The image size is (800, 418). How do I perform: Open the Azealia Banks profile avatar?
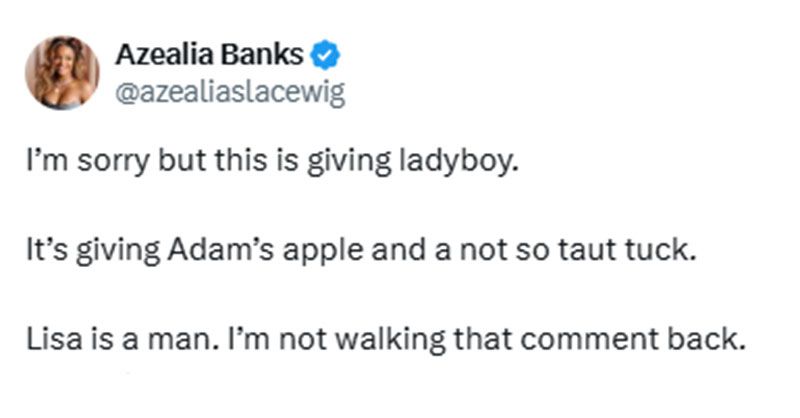pyautogui.click(x=62, y=72)
